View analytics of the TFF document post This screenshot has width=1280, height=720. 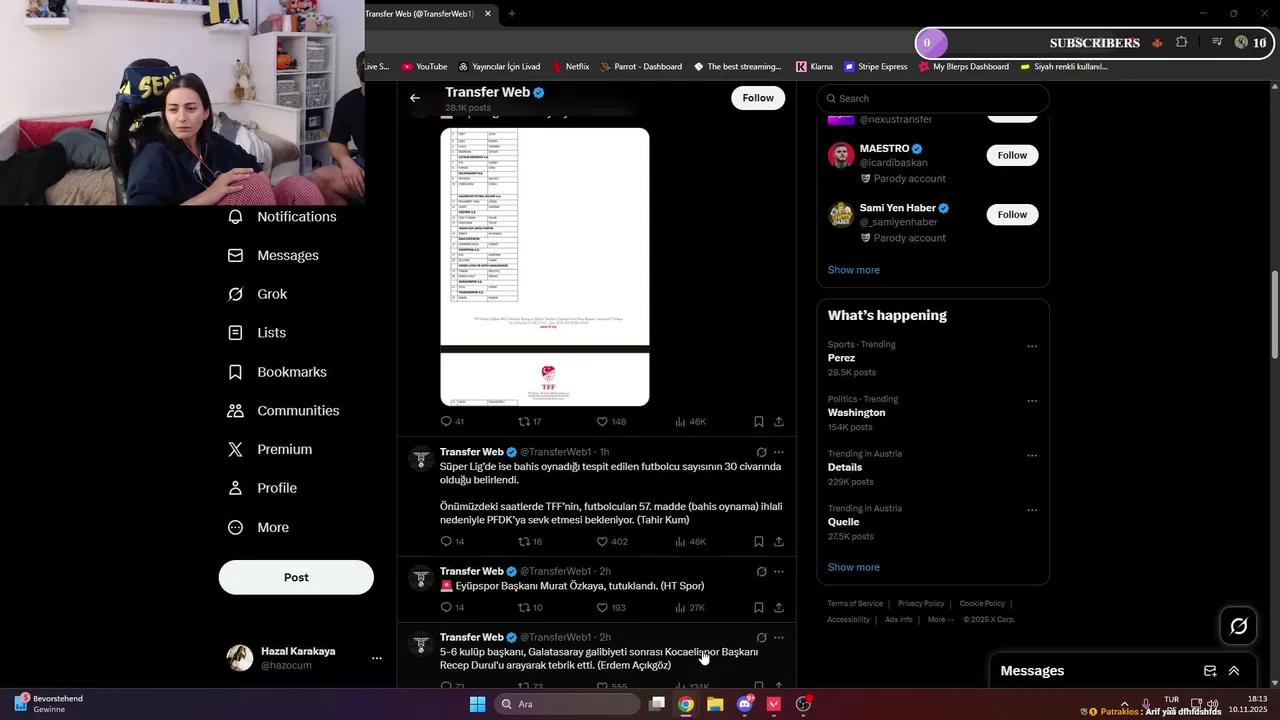690,422
